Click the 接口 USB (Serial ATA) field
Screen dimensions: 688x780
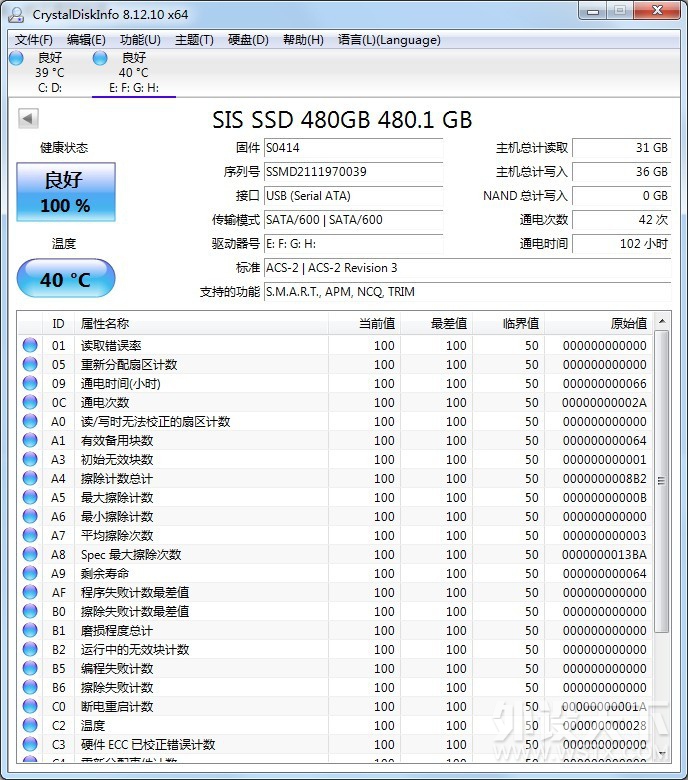coord(353,195)
